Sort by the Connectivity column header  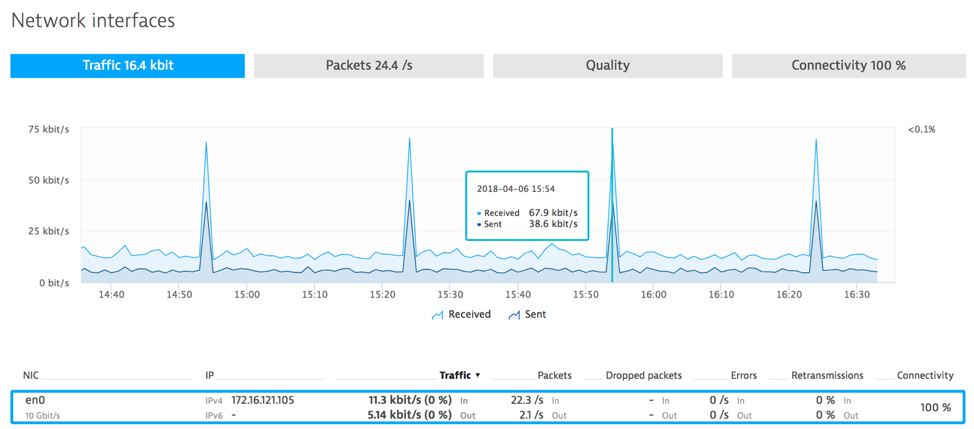point(925,376)
